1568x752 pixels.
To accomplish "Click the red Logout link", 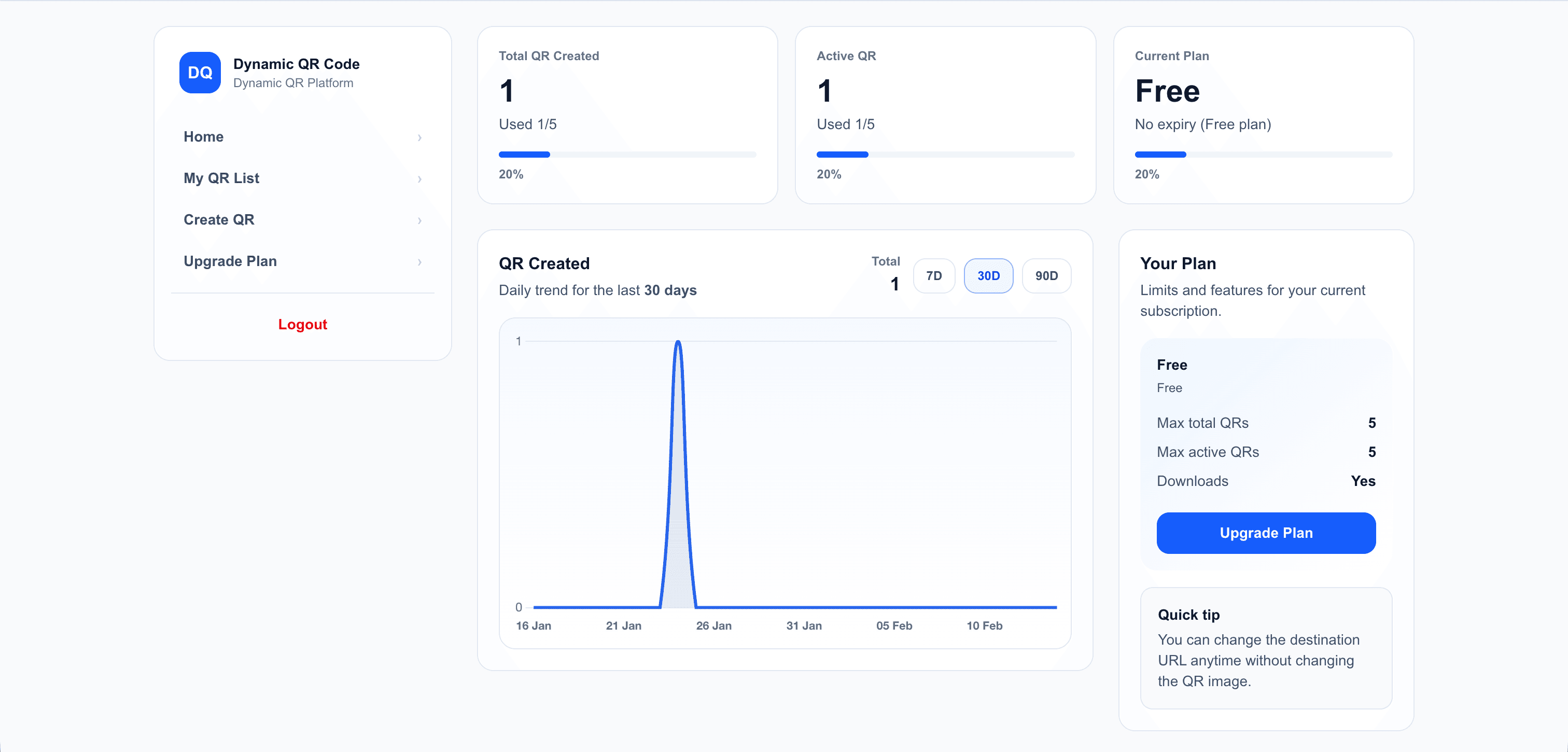I will coord(302,324).
